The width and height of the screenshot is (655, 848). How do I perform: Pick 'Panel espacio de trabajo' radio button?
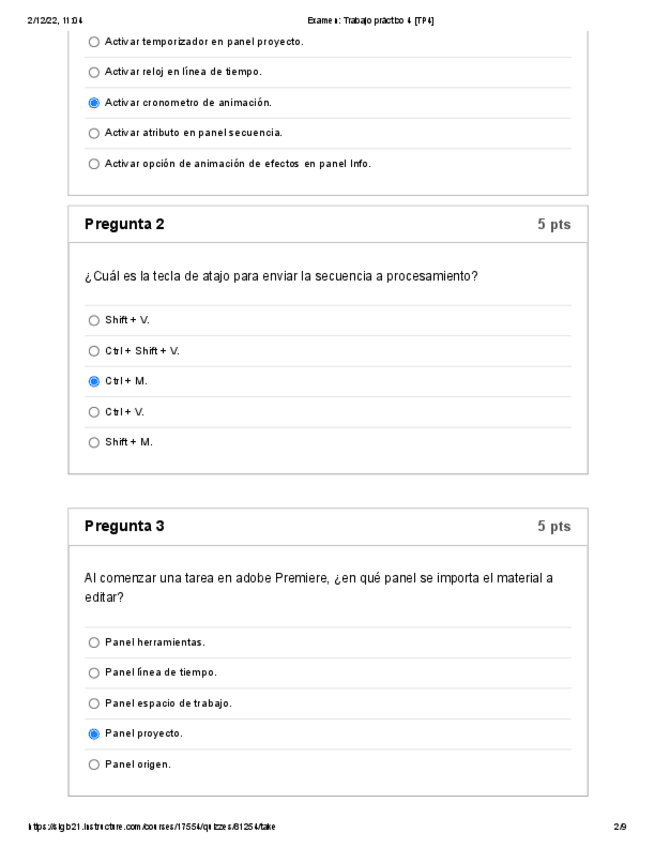[x=94, y=703]
